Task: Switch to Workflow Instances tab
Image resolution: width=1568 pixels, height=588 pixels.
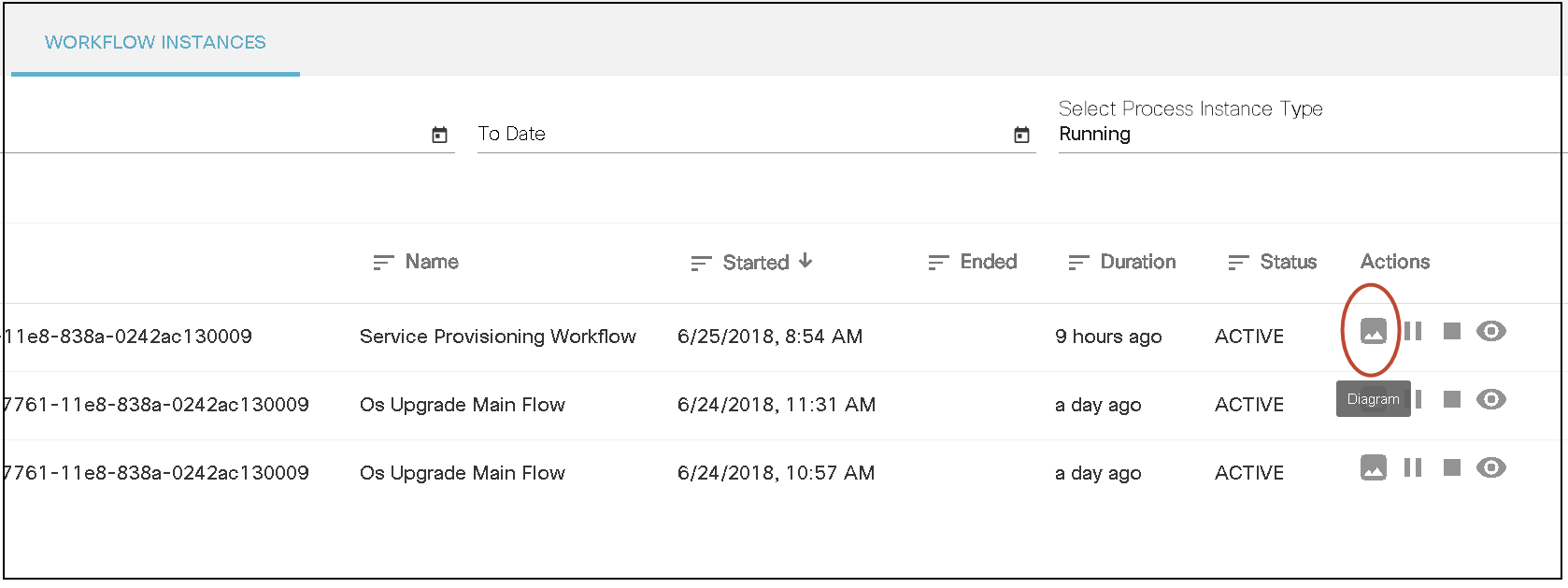Action: tap(155, 43)
